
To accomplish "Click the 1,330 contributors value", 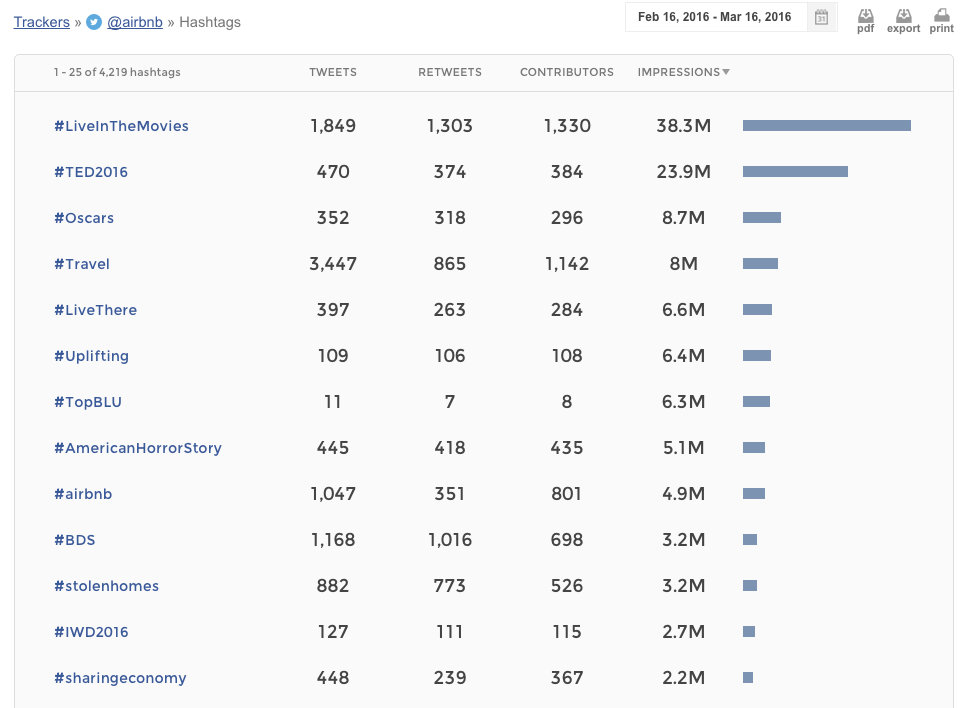I will [567, 126].
